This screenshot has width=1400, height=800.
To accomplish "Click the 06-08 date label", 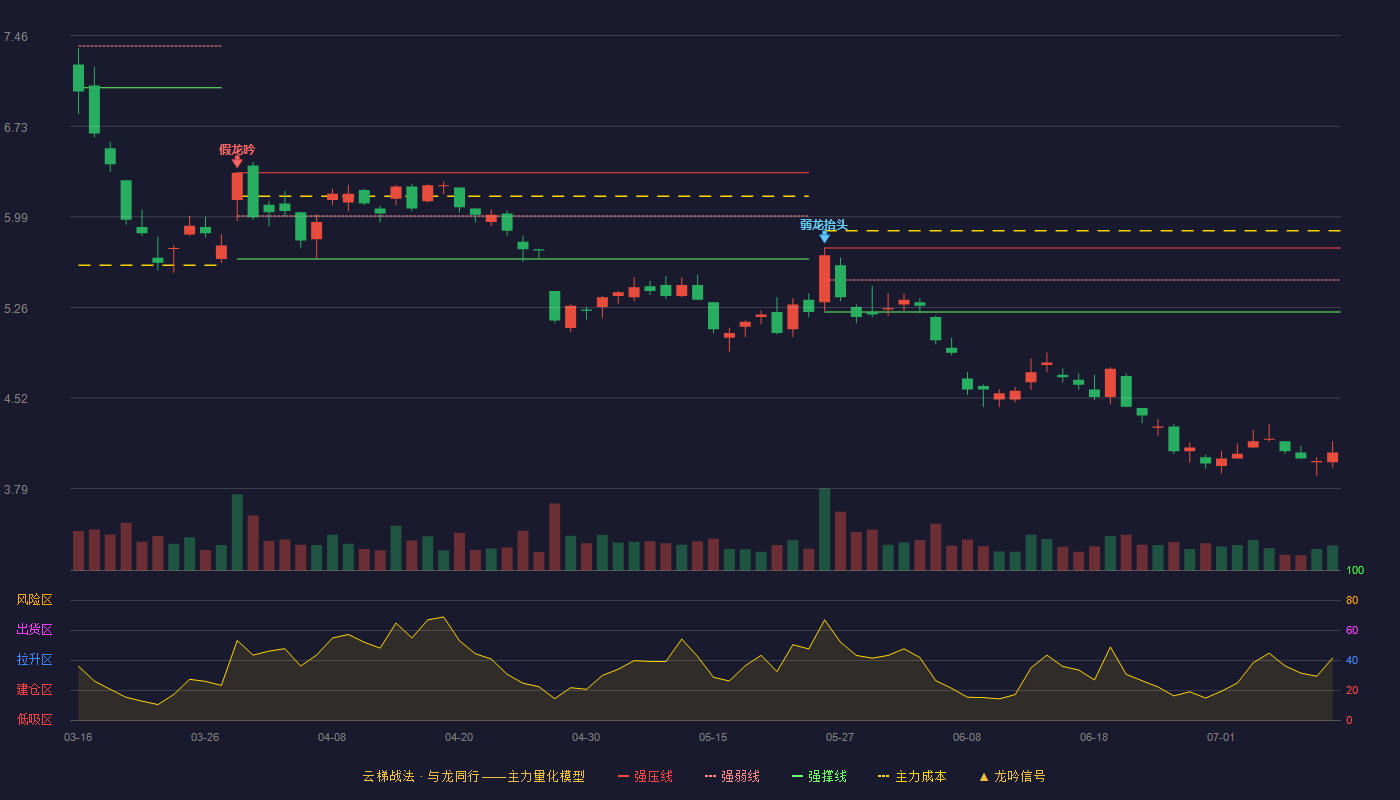I will pos(967,737).
